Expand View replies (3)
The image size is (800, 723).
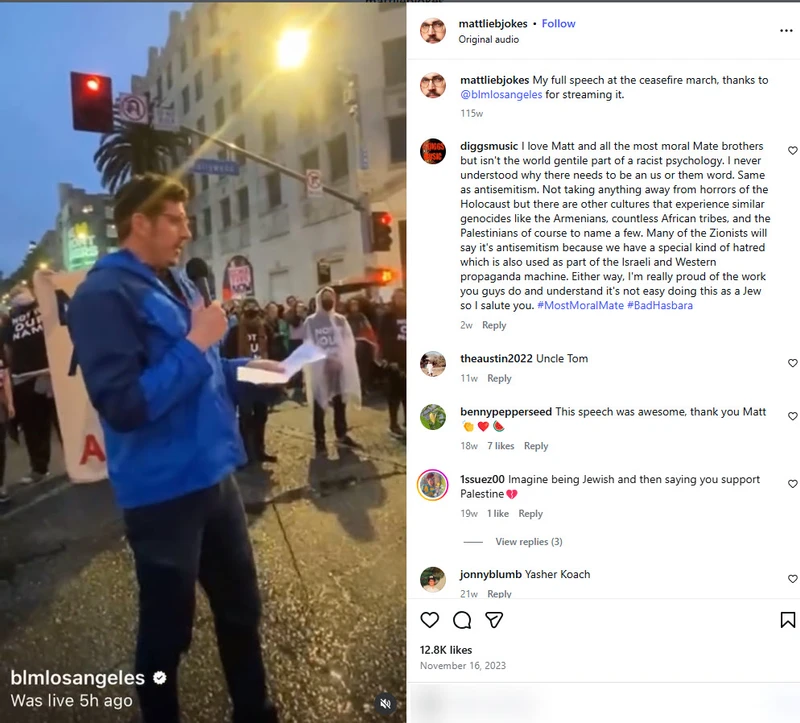tap(529, 542)
